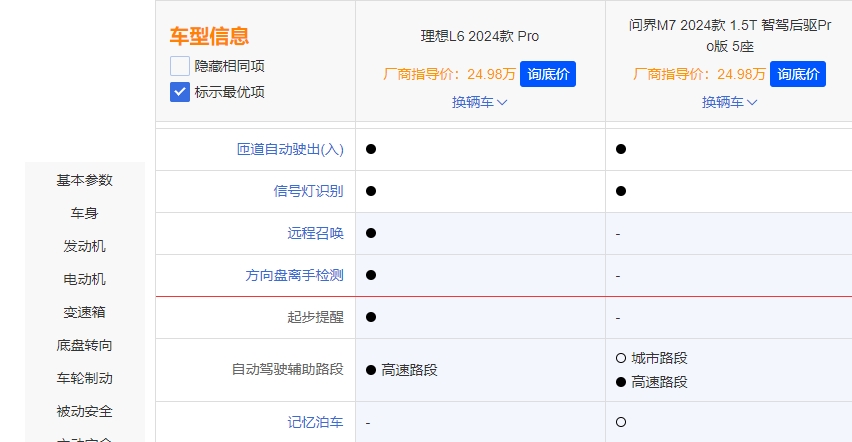Click 理想L6 standard dot for 匝道自动驶出(入)
This screenshot has width=852, height=442.
pos(371,149)
